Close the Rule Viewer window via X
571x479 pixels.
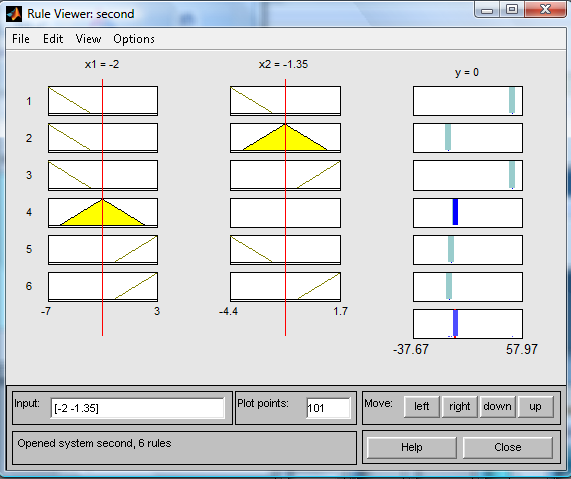[545, 10]
